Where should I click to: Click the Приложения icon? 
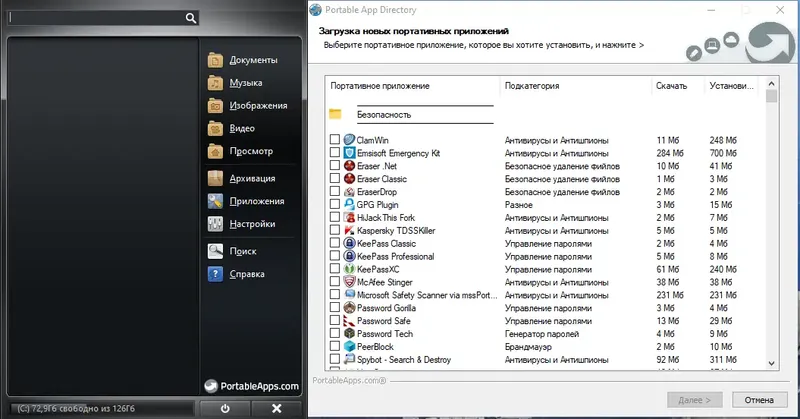click(x=215, y=201)
